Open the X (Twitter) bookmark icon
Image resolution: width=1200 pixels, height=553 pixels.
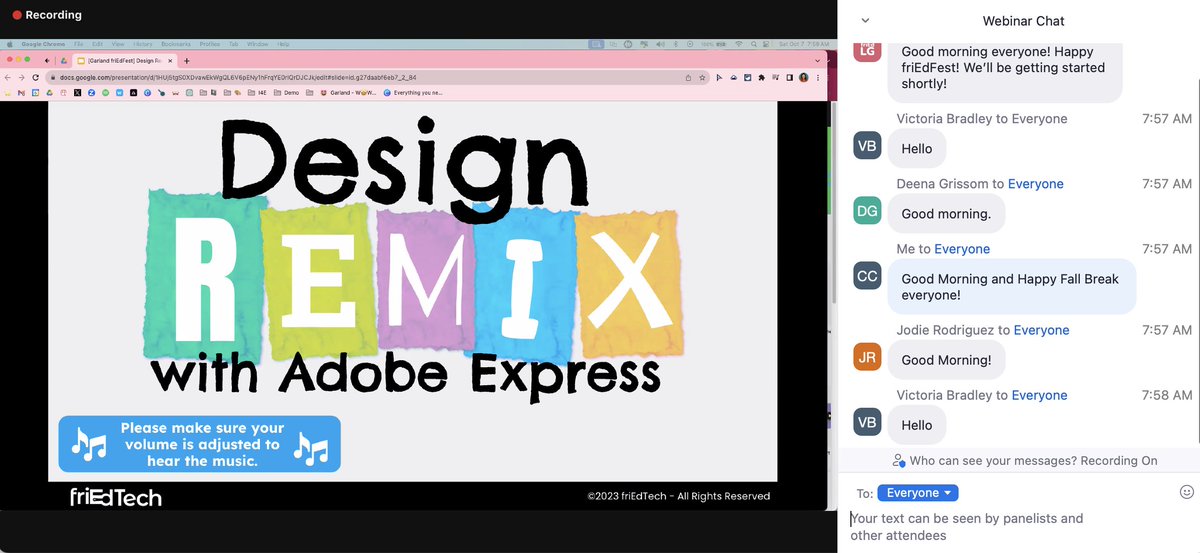(x=77, y=93)
